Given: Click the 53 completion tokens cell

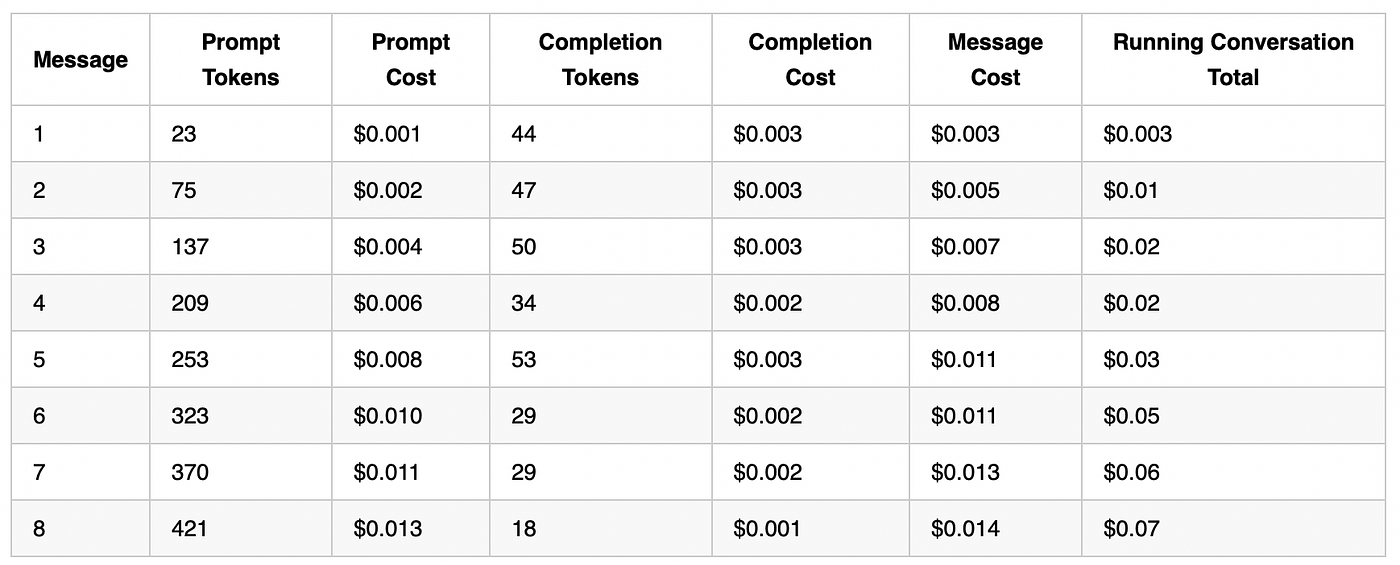Looking at the screenshot, I should point(524,359).
